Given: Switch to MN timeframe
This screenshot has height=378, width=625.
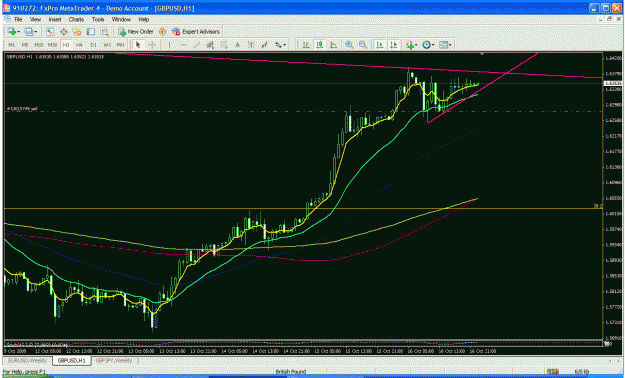Looking at the screenshot, I should coord(120,45).
